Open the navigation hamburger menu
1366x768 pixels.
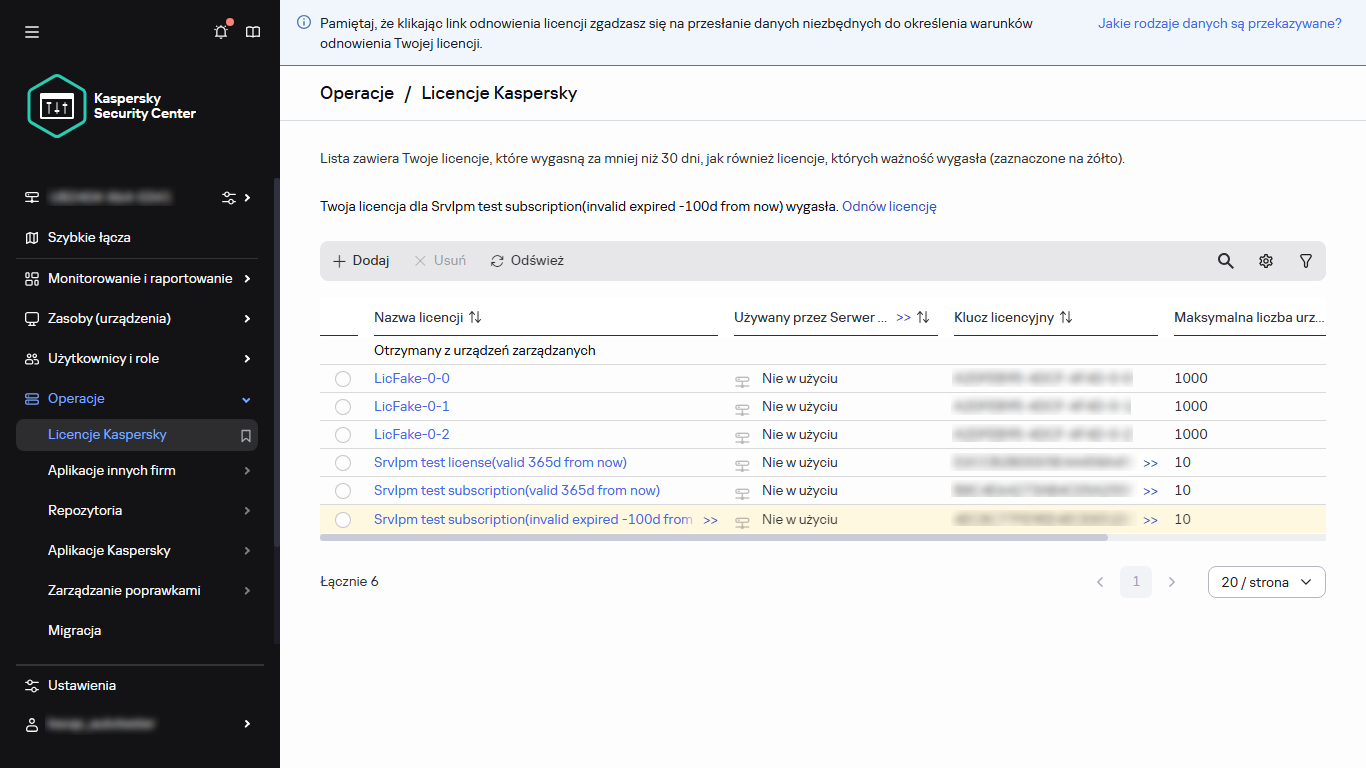[32, 32]
